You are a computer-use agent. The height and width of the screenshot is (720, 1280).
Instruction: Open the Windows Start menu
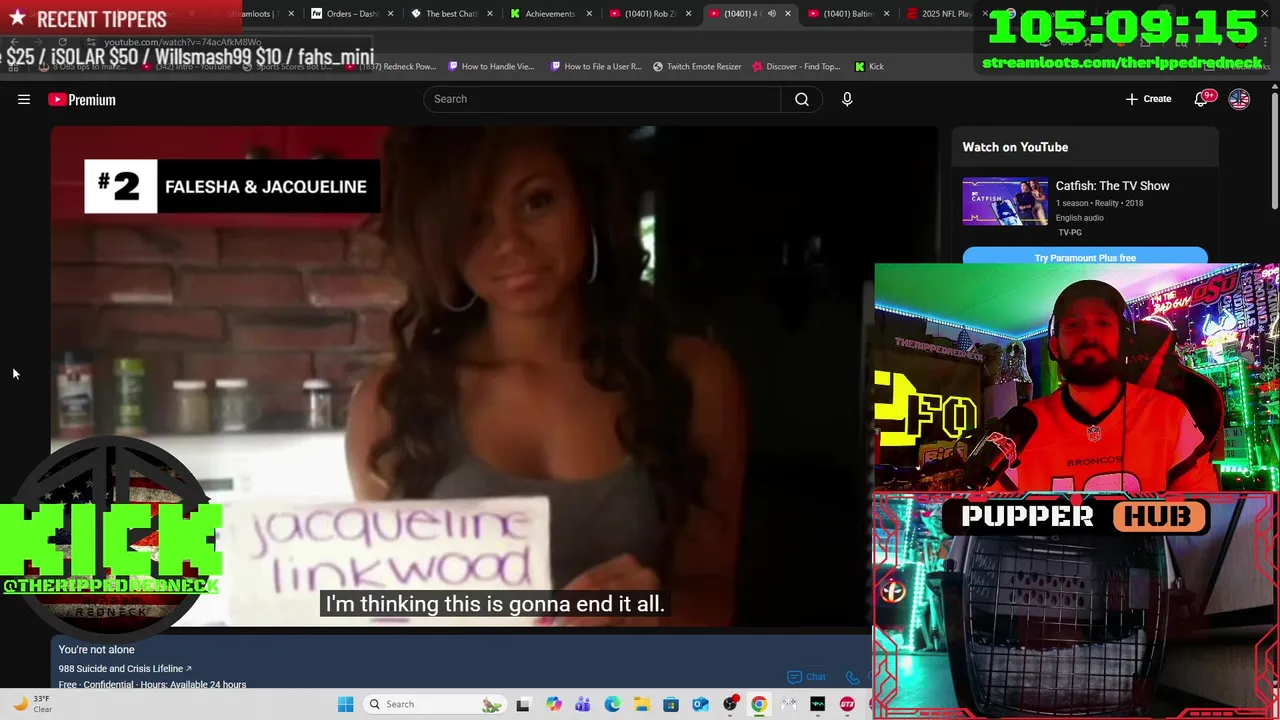(x=345, y=704)
